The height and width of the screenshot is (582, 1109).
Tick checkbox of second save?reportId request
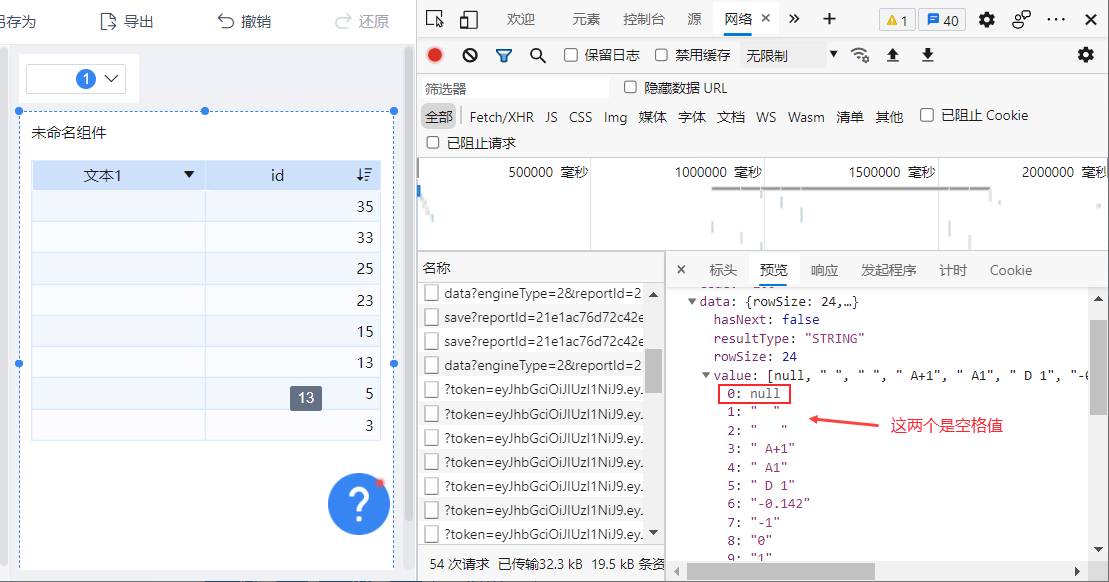click(431, 341)
